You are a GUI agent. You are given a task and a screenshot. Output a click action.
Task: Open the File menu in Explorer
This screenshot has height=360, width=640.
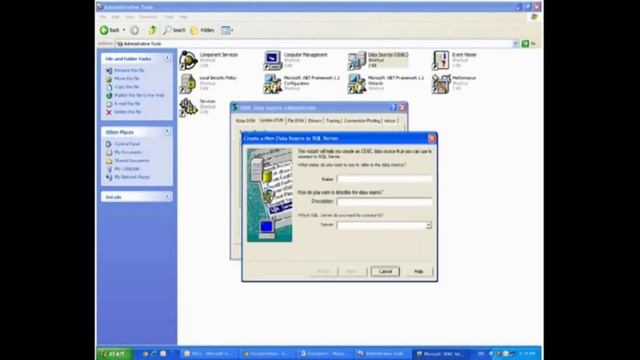tap(102, 17)
